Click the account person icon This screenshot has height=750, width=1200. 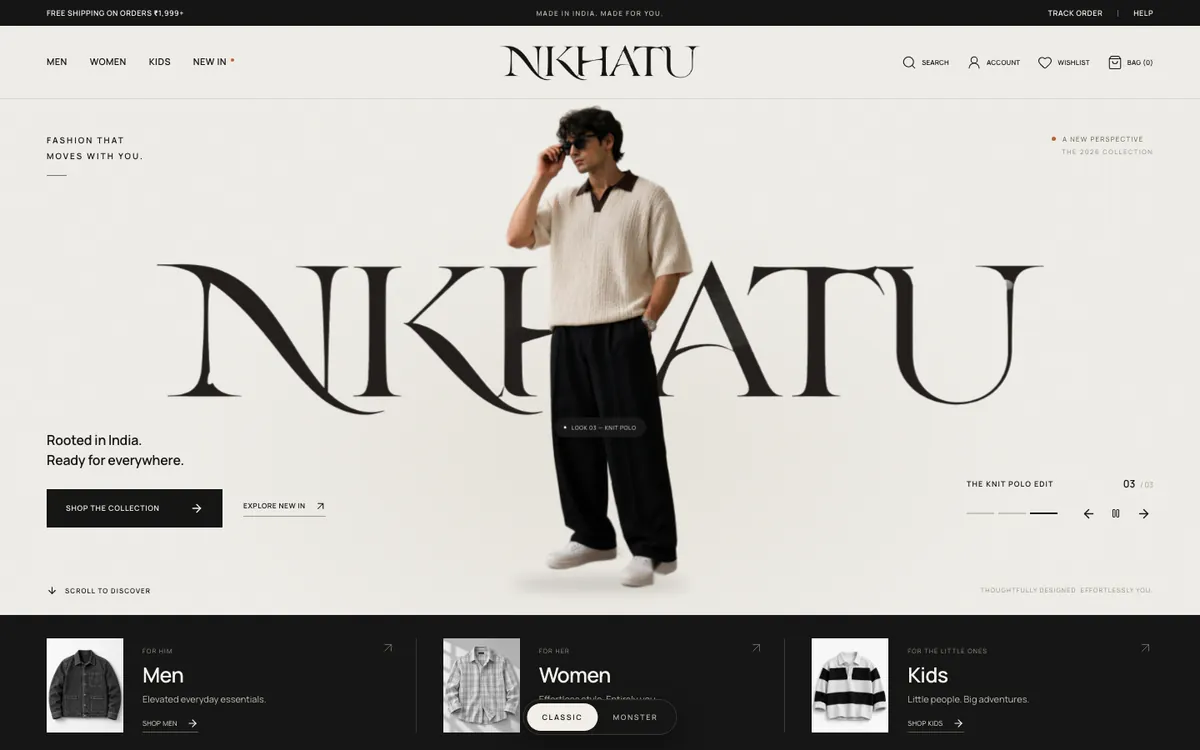tap(974, 62)
